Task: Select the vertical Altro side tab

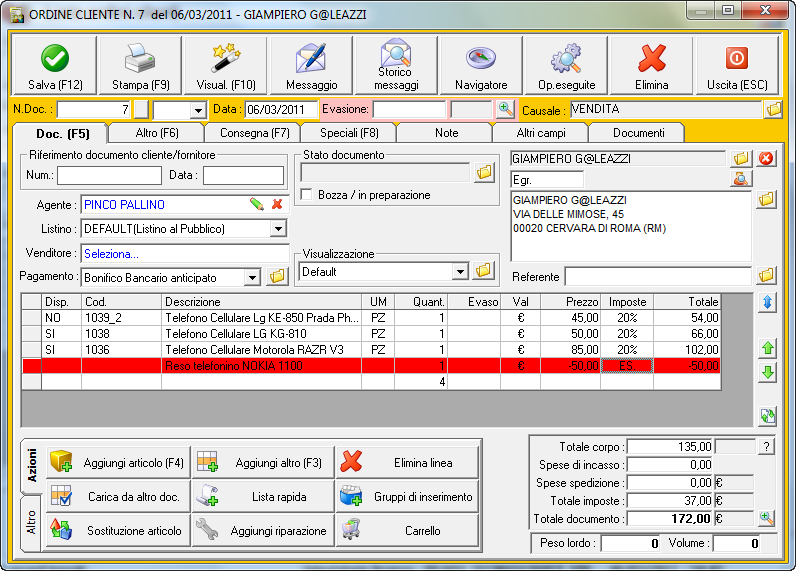Action: point(31,521)
